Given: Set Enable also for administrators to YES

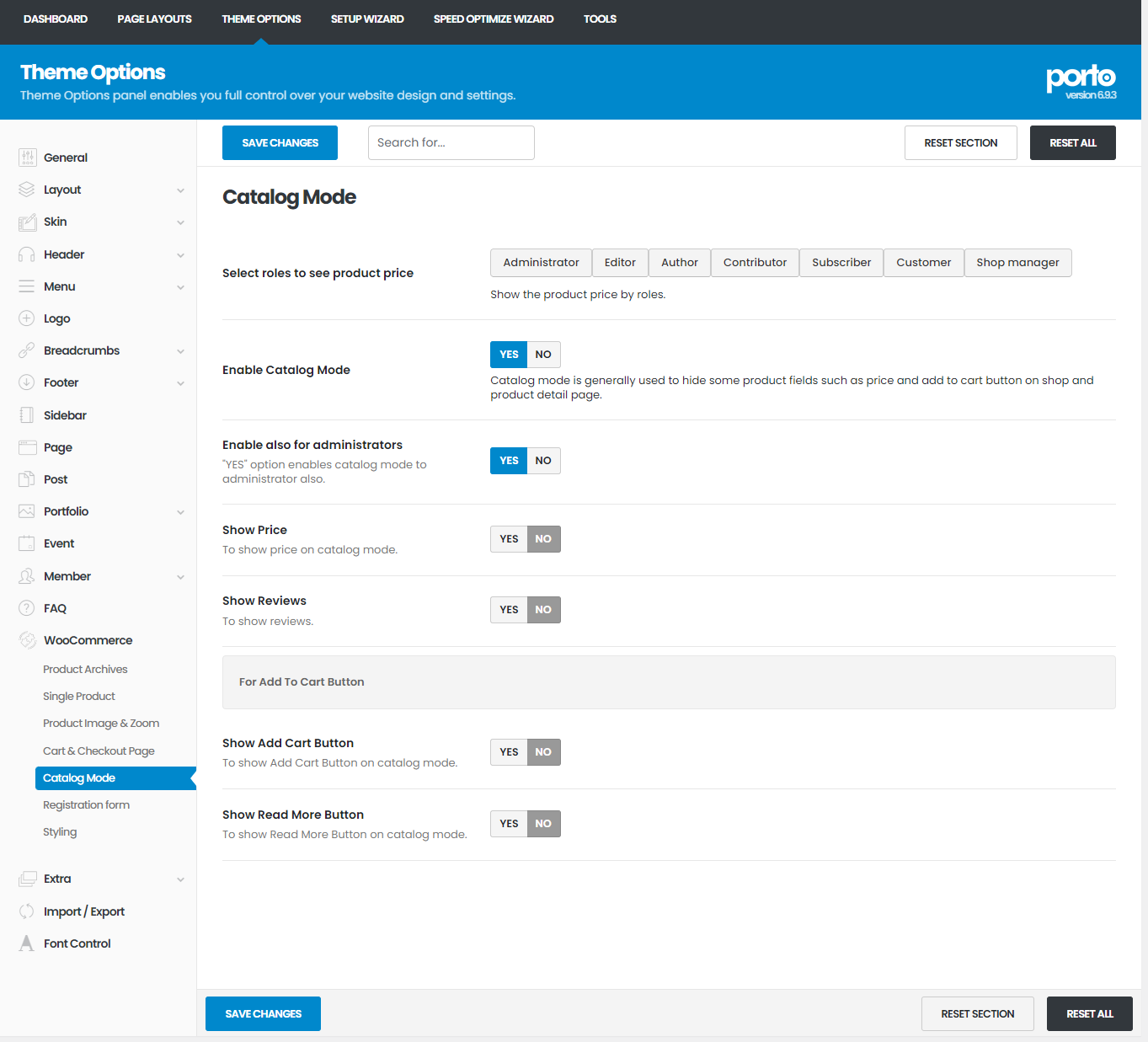Looking at the screenshot, I should pyautogui.click(x=509, y=461).
